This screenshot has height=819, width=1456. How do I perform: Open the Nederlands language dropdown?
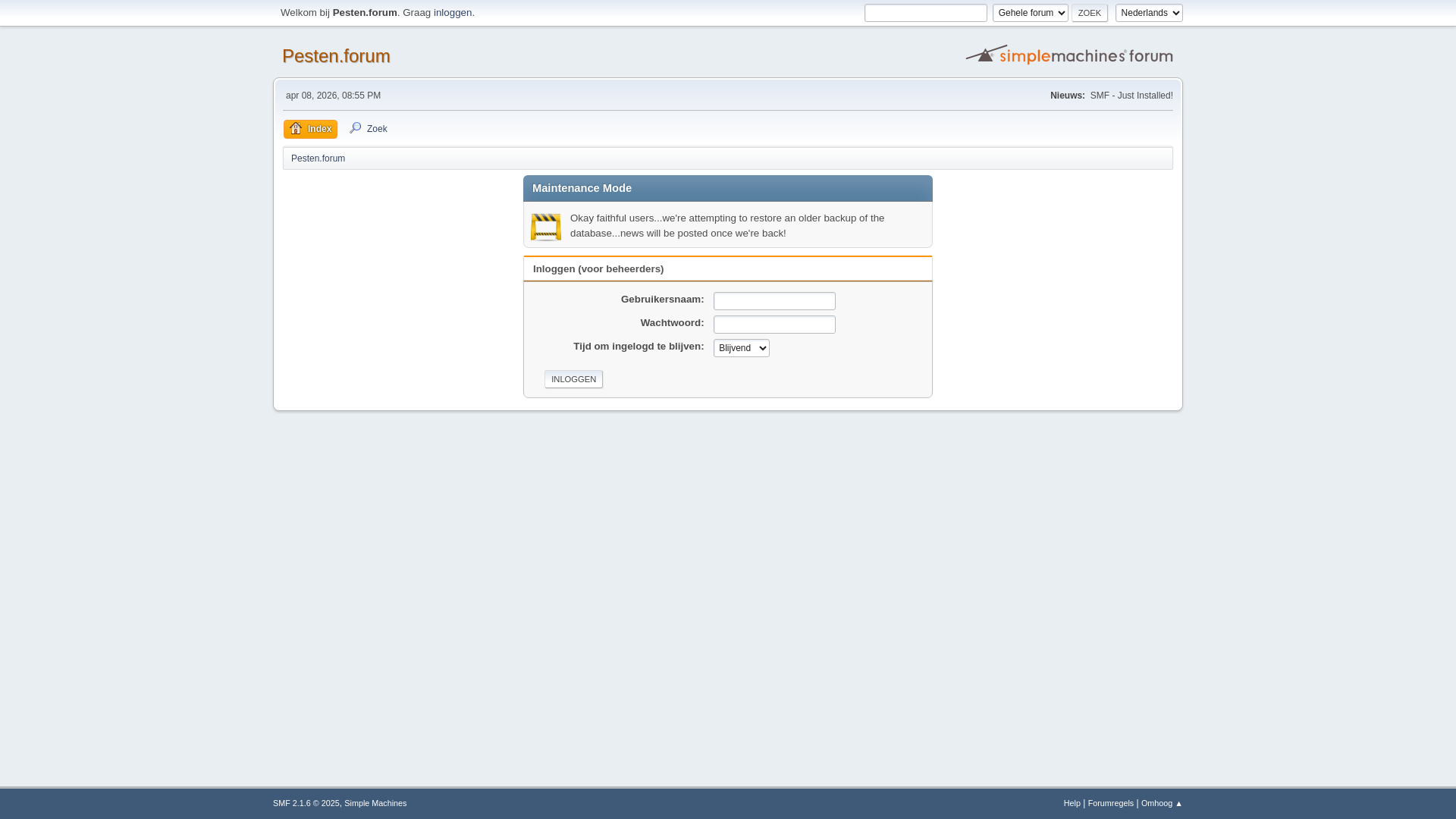point(1149,13)
